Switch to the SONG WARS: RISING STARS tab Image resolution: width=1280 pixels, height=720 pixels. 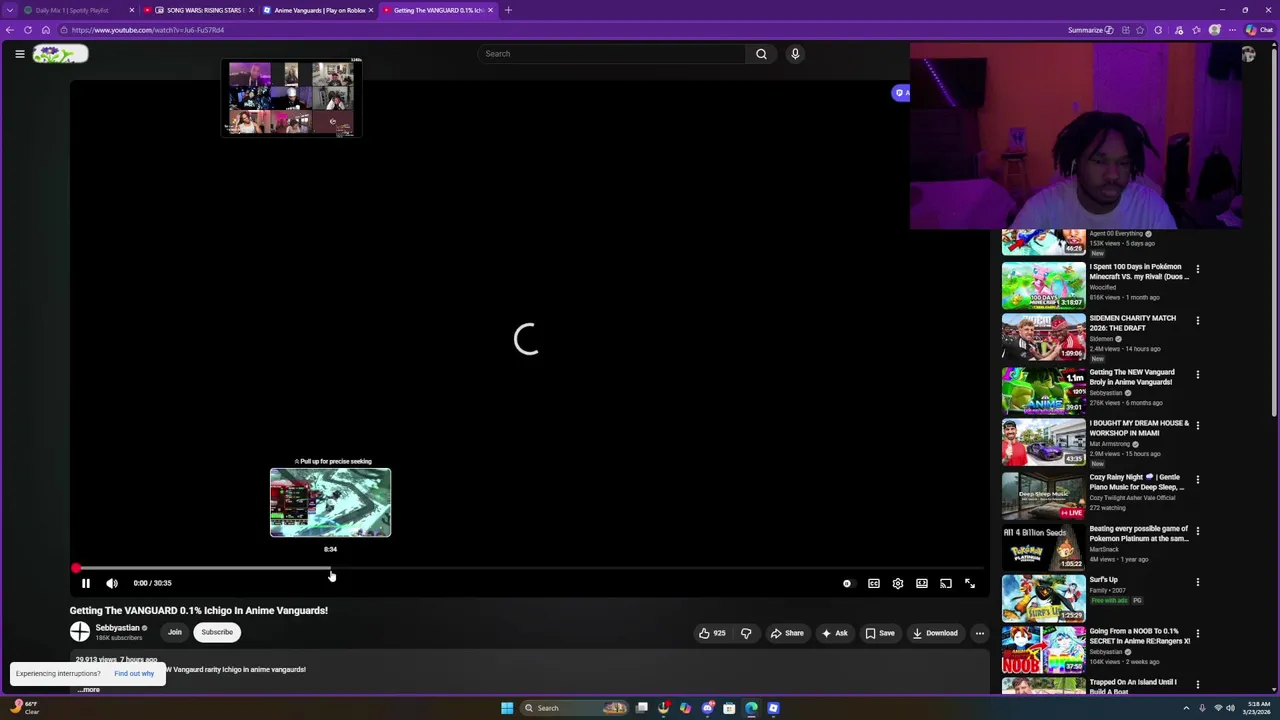click(200, 10)
